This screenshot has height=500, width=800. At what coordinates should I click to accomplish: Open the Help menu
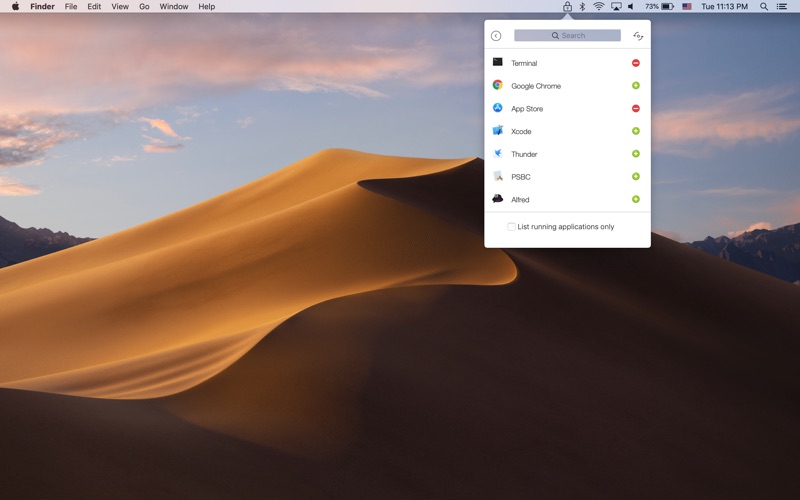pos(207,7)
